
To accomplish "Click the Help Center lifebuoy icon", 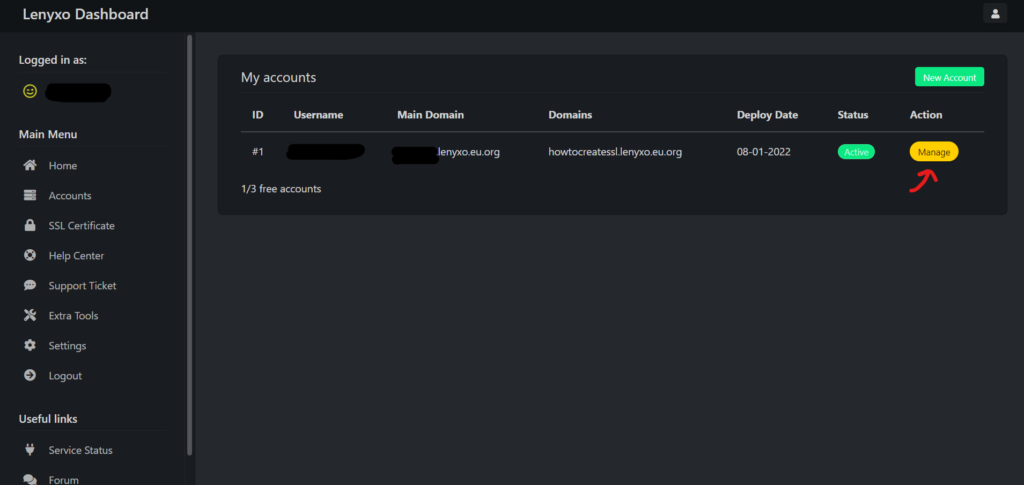I will pos(30,255).
